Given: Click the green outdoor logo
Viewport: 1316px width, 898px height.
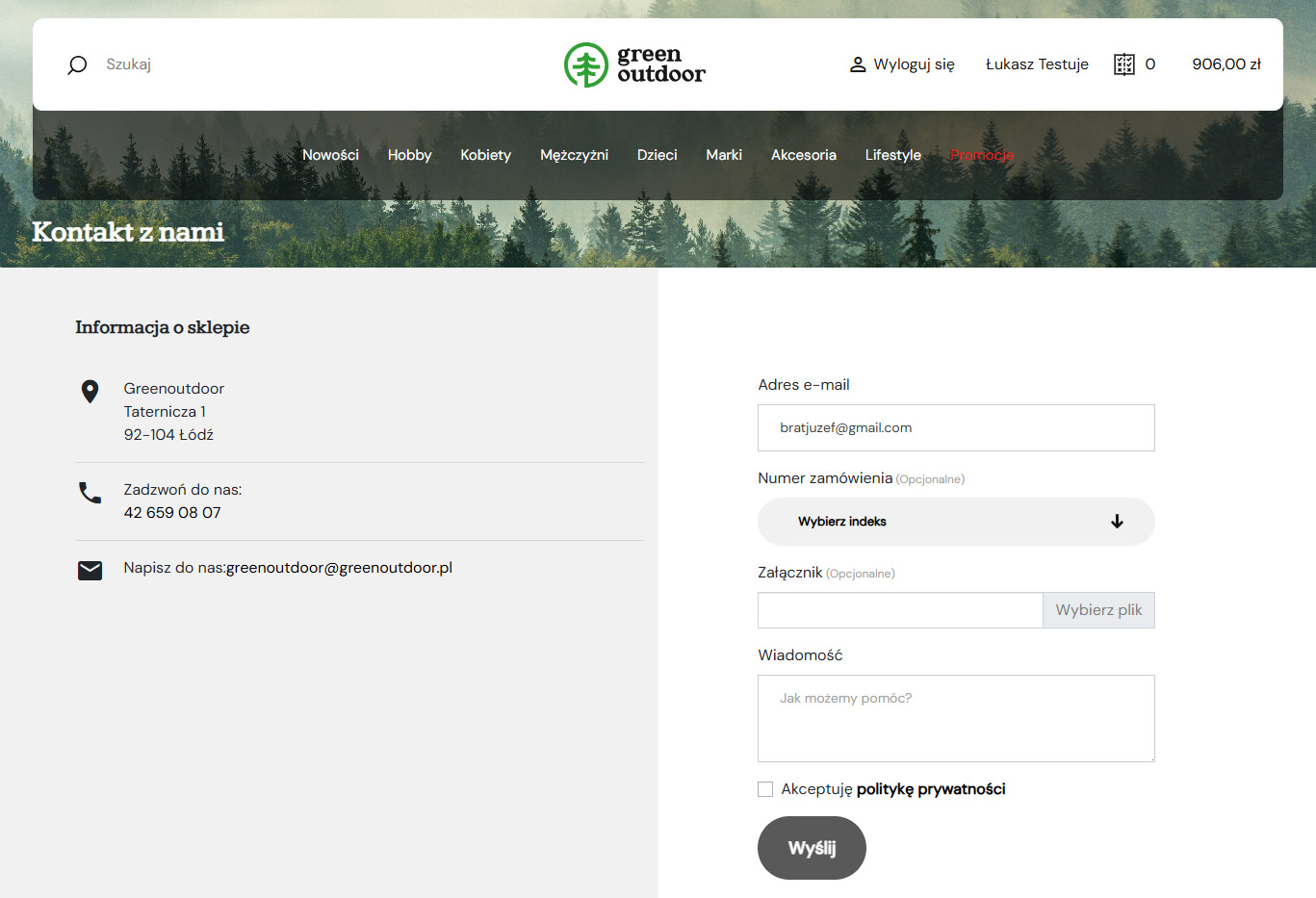Looking at the screenshot, I should tap(634, 64).
